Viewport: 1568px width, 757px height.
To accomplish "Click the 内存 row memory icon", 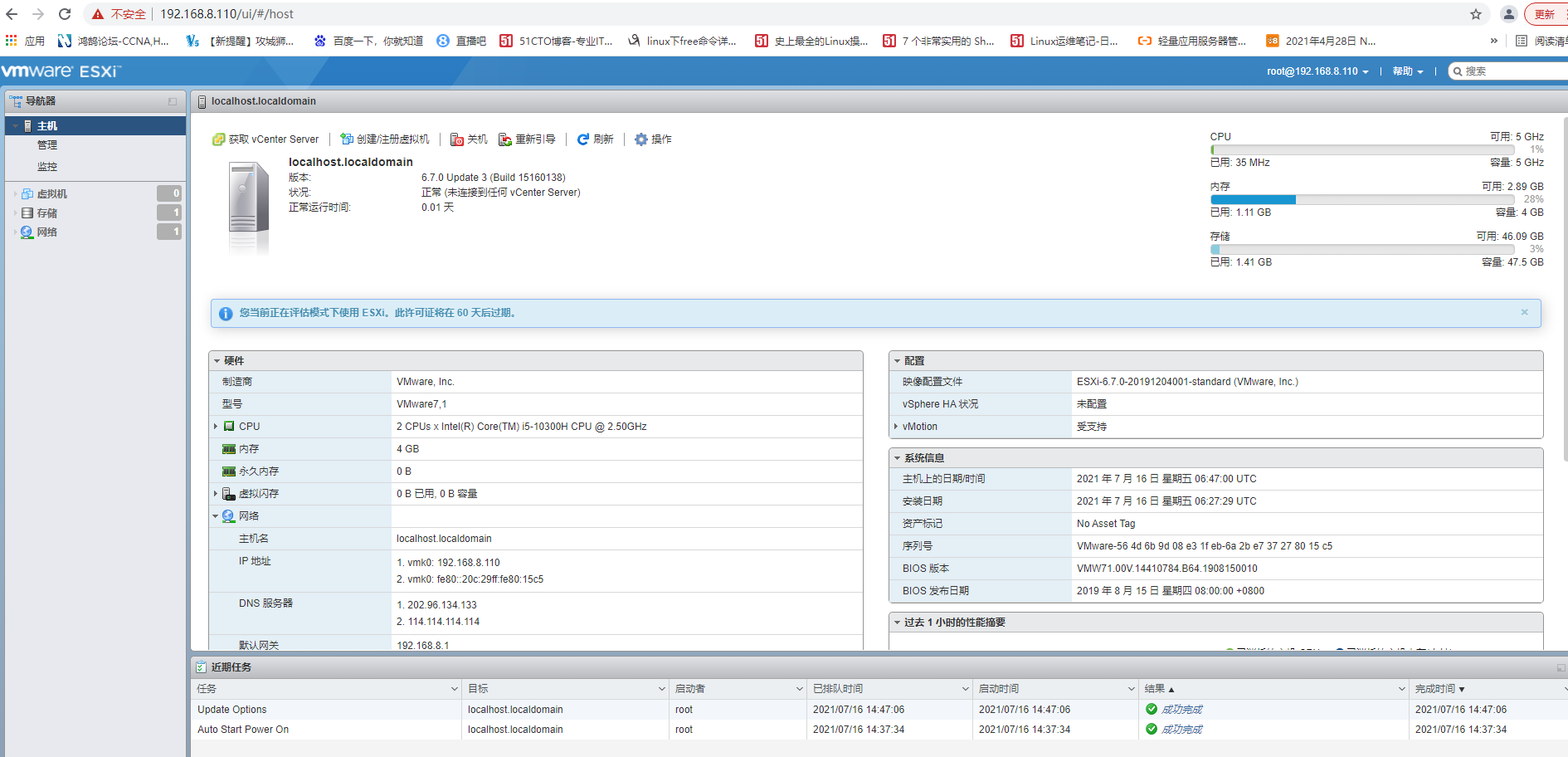I will coord(229,449).
